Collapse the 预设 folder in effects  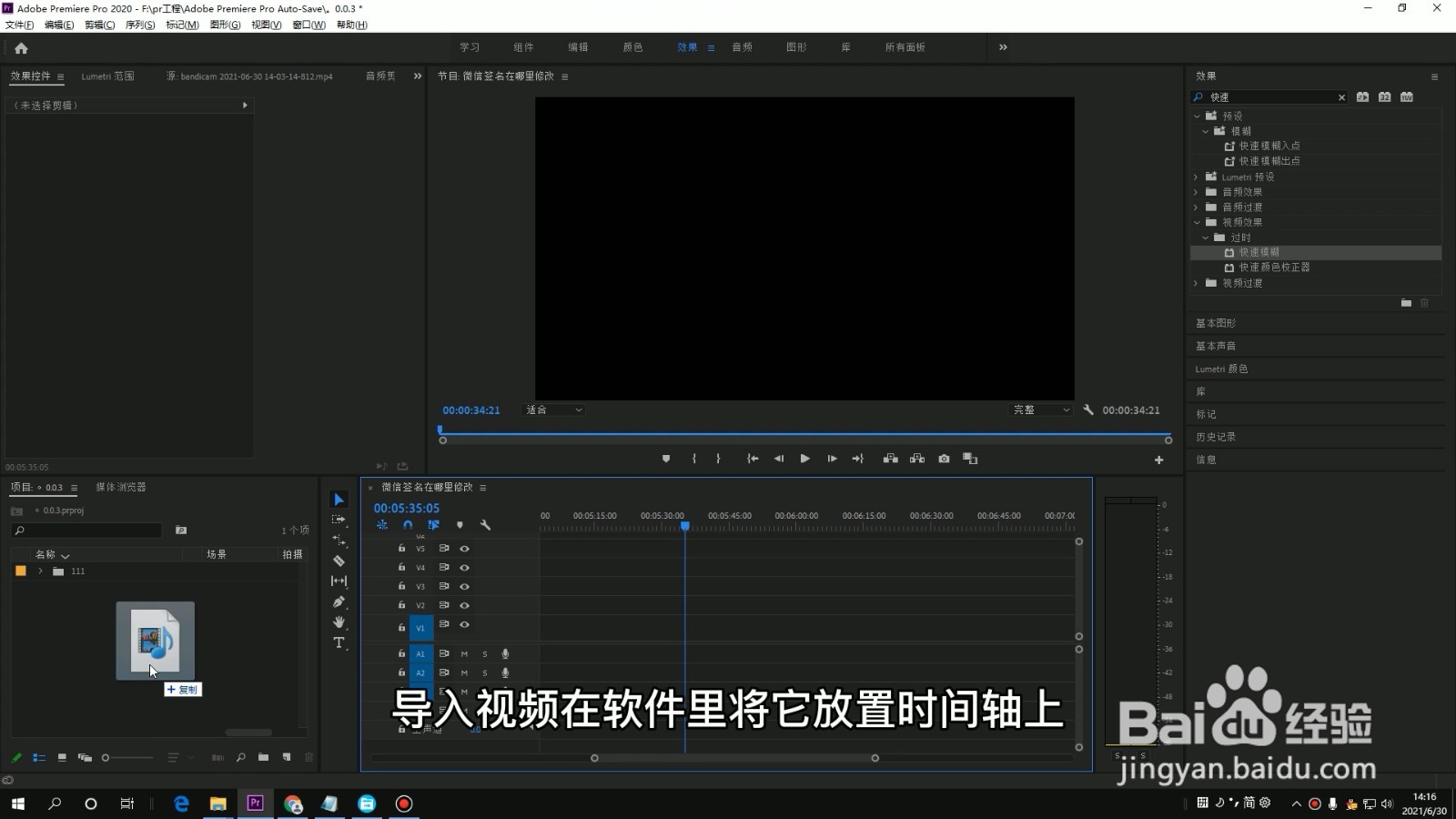click(1198, 116)
